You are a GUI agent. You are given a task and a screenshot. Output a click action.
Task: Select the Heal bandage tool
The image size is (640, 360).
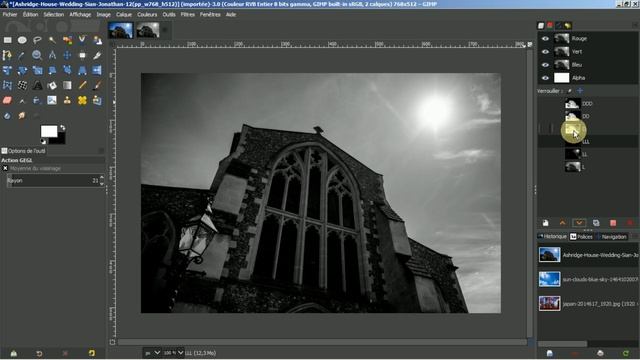[x=82, y=100]
